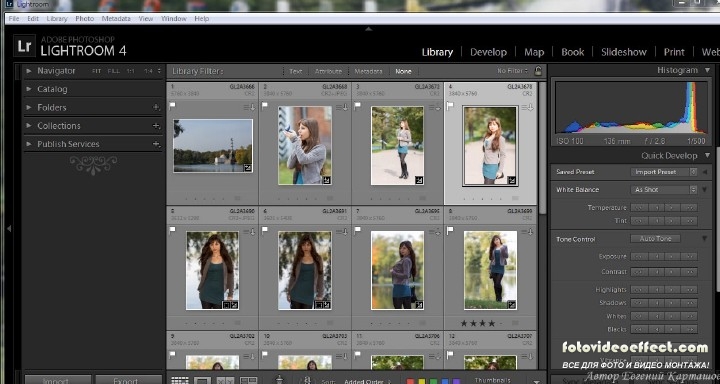Image resolution: width=720 pixels, height=384 pixels.
Task: Select landscape thumbnail GL2A3666
Action: click(x=213, y=146)
